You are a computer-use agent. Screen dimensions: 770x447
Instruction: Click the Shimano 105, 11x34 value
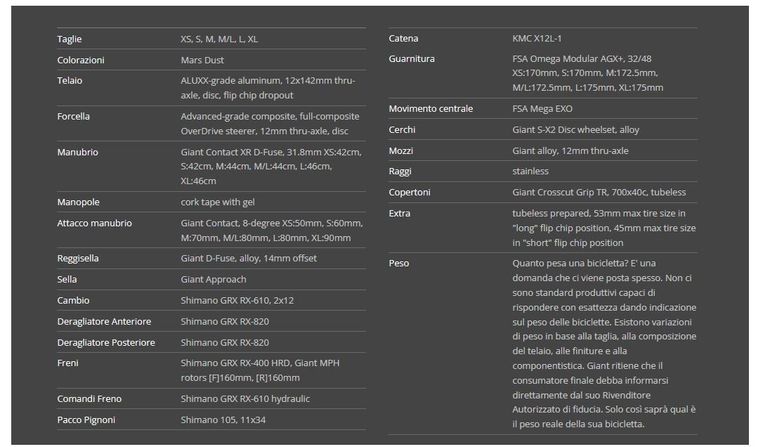point(223,419)
